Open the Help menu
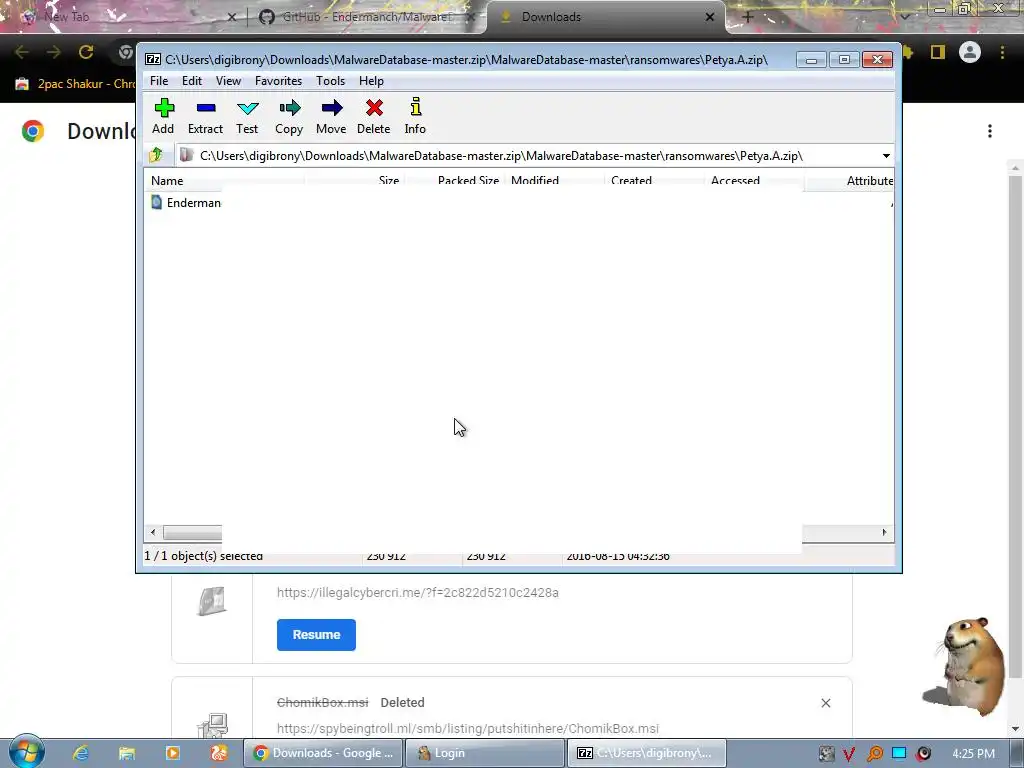The image size is (1024, 768). coord(371,81)
